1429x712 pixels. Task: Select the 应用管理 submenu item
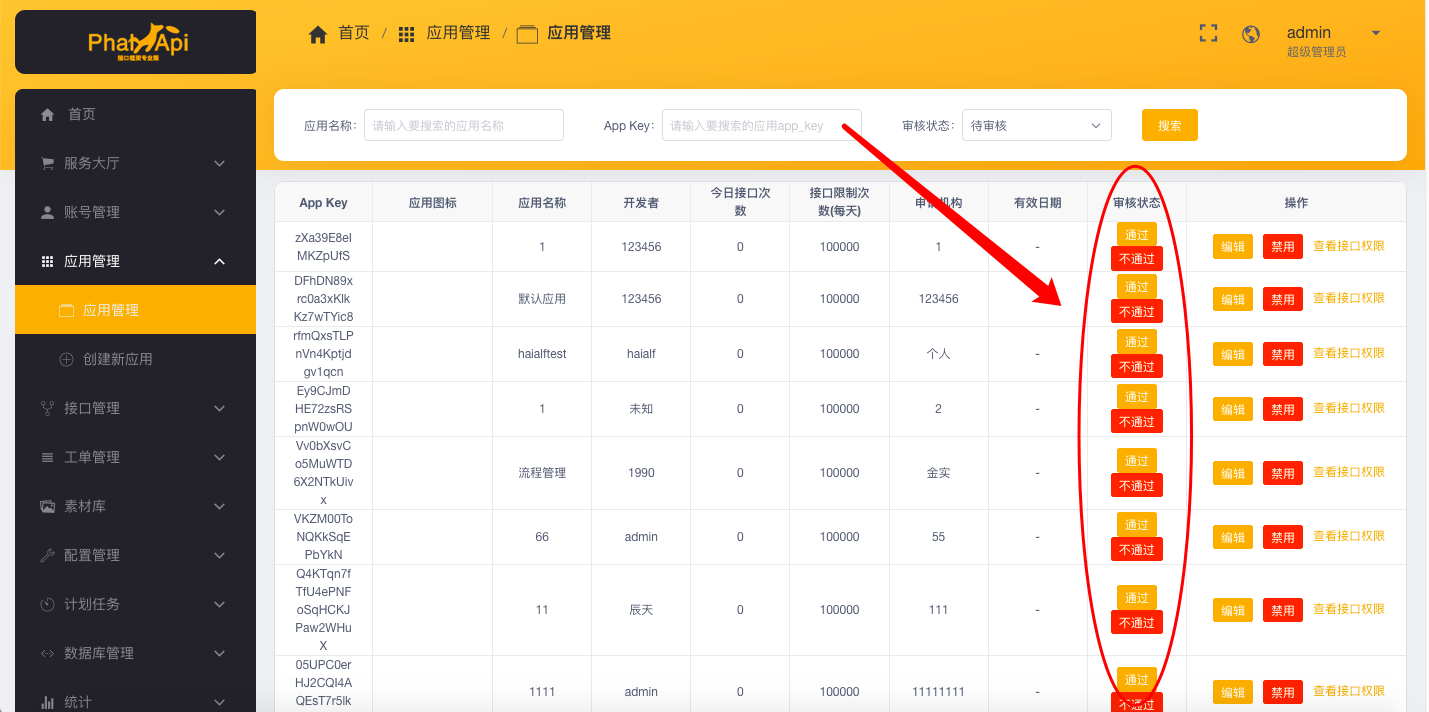coord(135,310)
